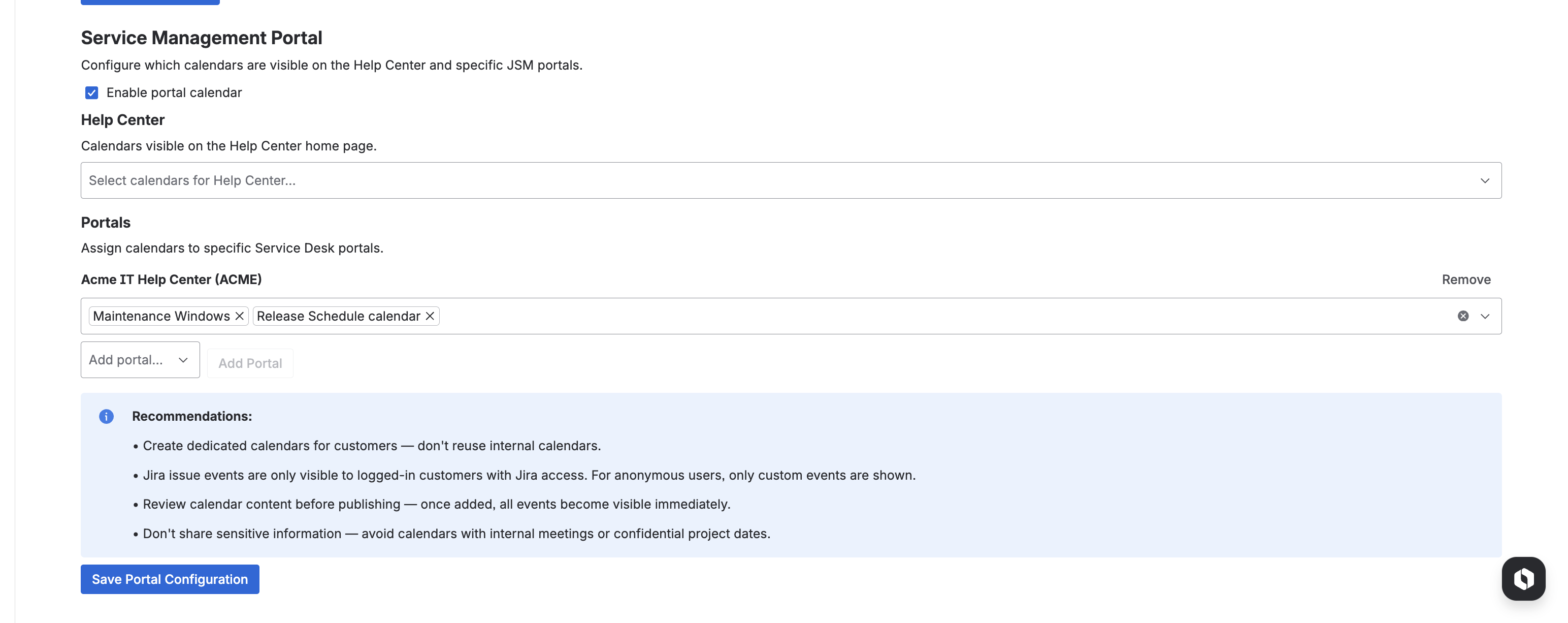Toggle portal calendar via its checkbox label
This screenshot has width=1568, height=623.
(174, 92)
